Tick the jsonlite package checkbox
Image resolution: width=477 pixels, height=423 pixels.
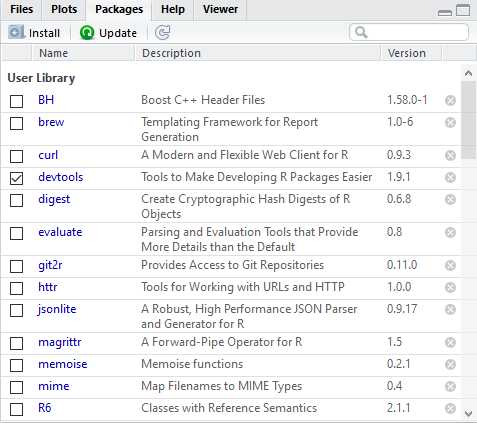[16, 310]
